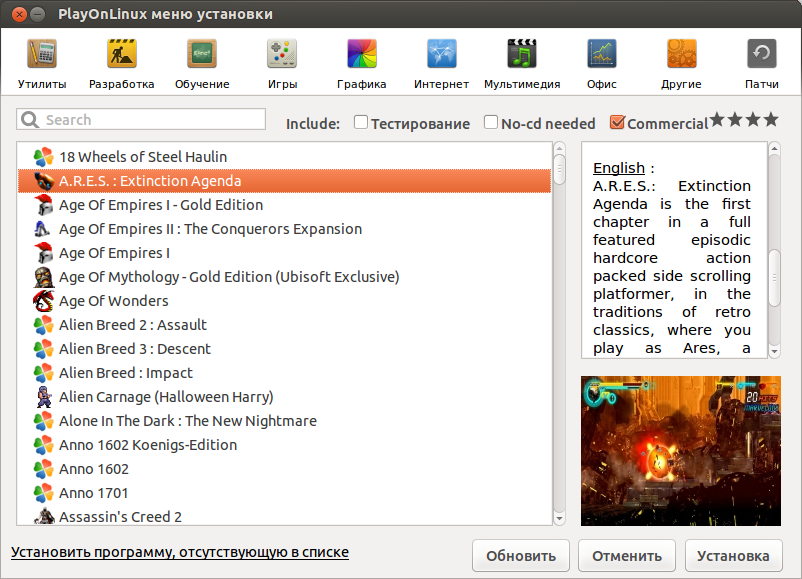Click the game list scroll-down arrow
This screenshot has width=802, height=579.
[559, 519]
